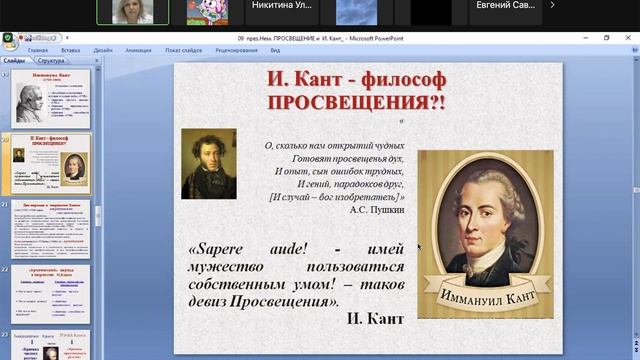Select slide thumbnail number 23
The height and width of the screenshot is (360, 640).
click(x=51, y=345)
